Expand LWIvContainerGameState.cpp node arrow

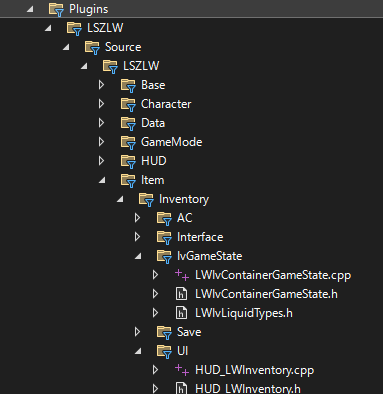[x=156, y=275]
